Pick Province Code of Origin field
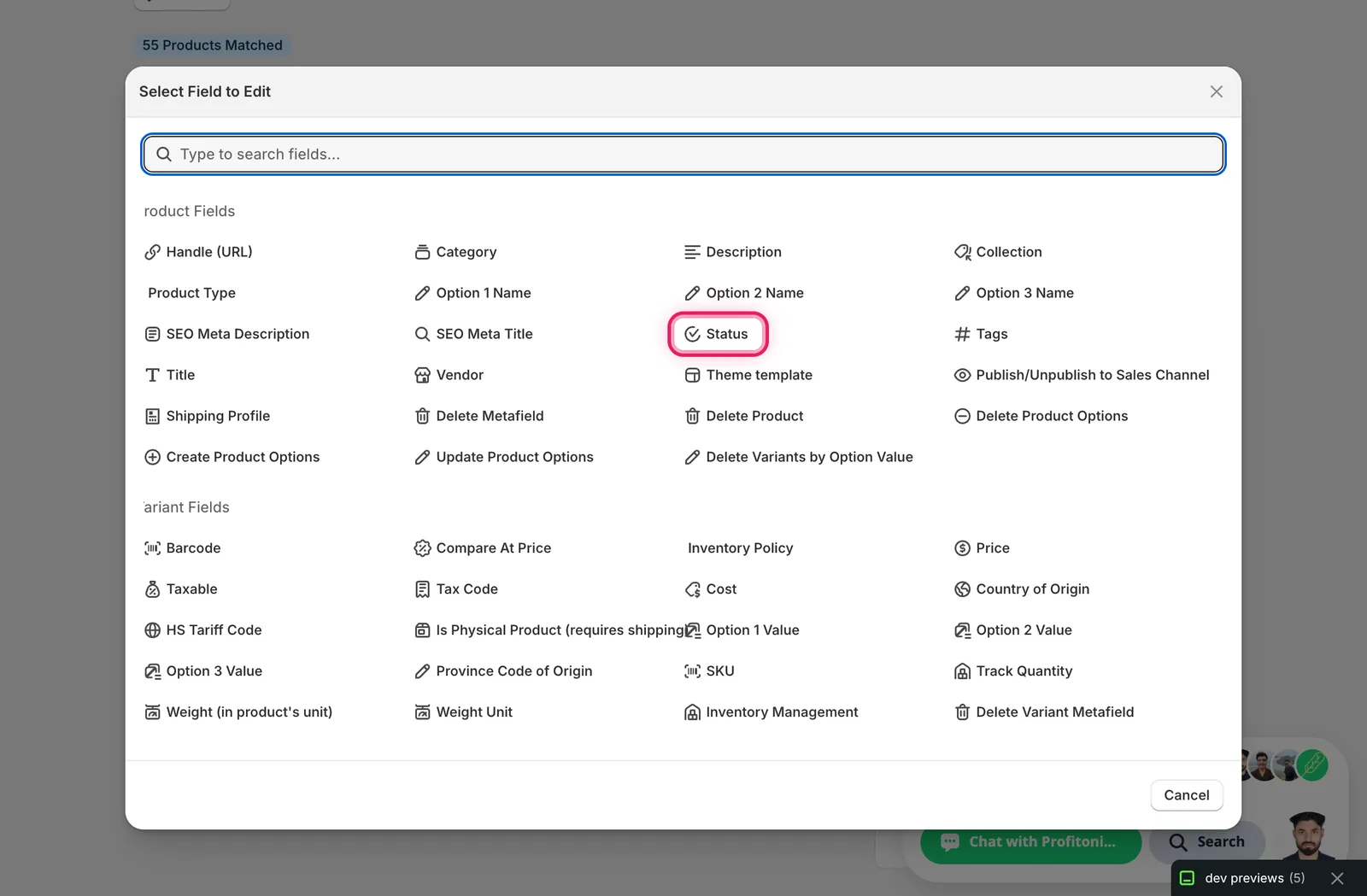This screenshot has width=1367, height=896. [503, 671]
